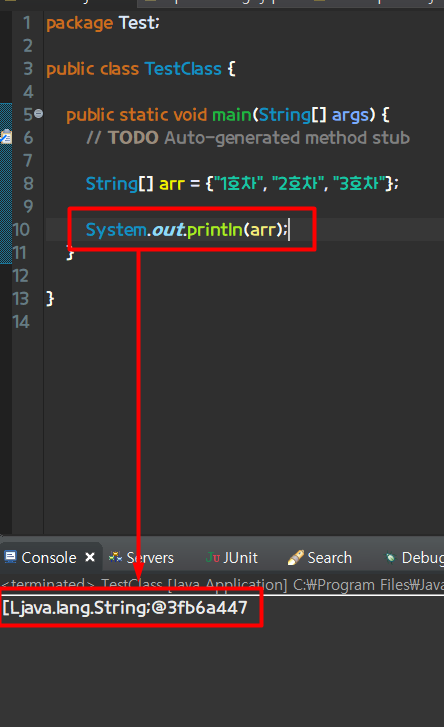Click the console output [Ljava.lang.String;@3fb6a447
444x727 pixels.
[125, 607]
